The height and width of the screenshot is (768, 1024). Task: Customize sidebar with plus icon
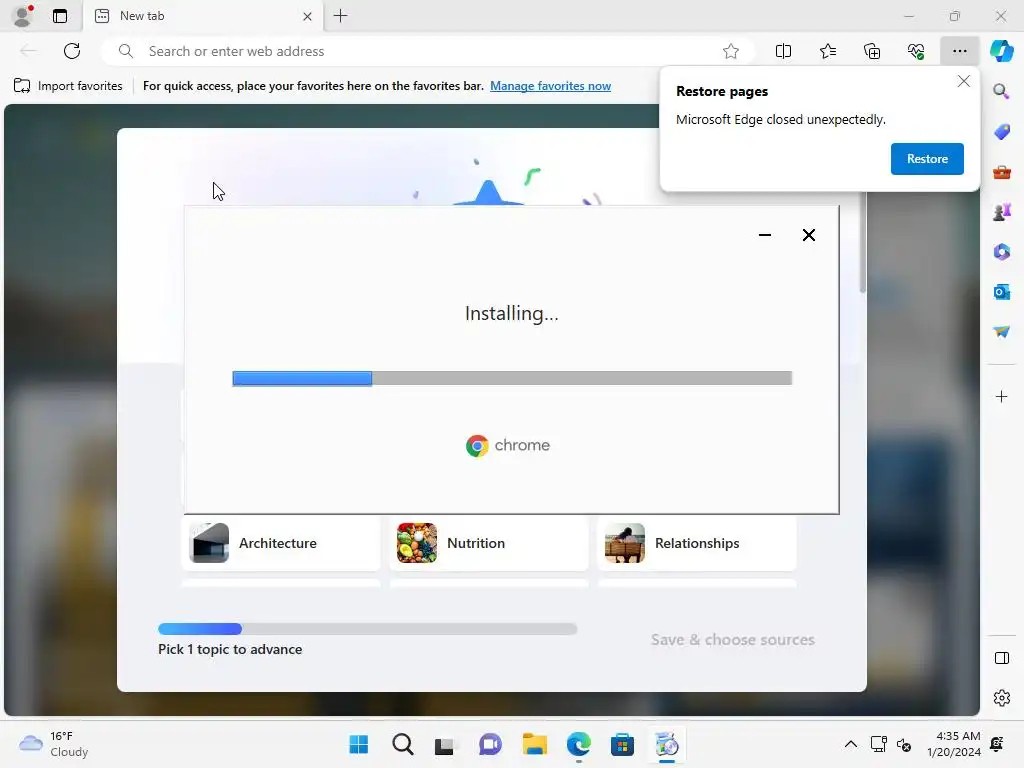[1001, 396]
